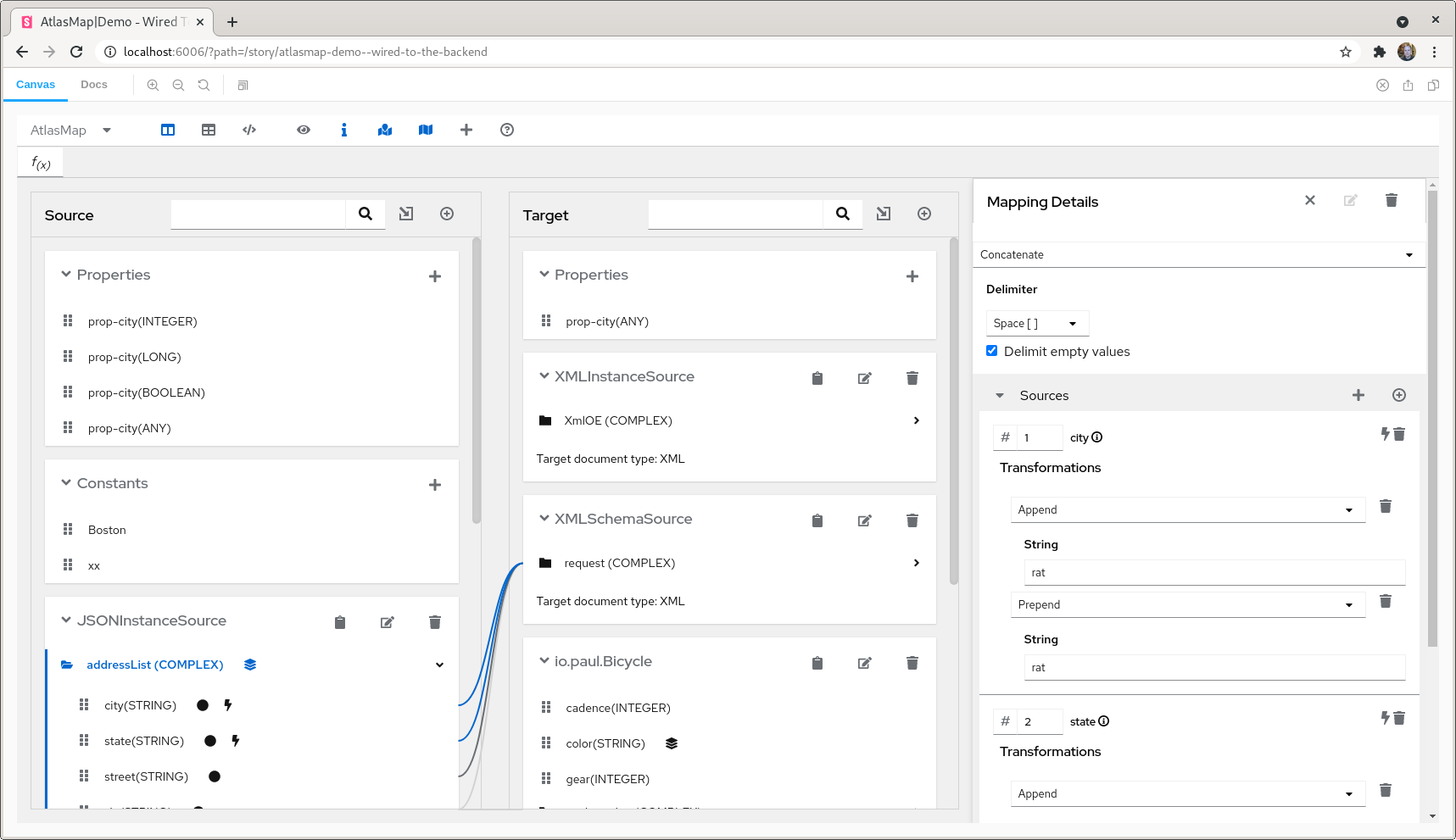Open the Delimiter dropdown set to Space
The height and width of the screenshot is (840, 1456).
coord(1036,323)
